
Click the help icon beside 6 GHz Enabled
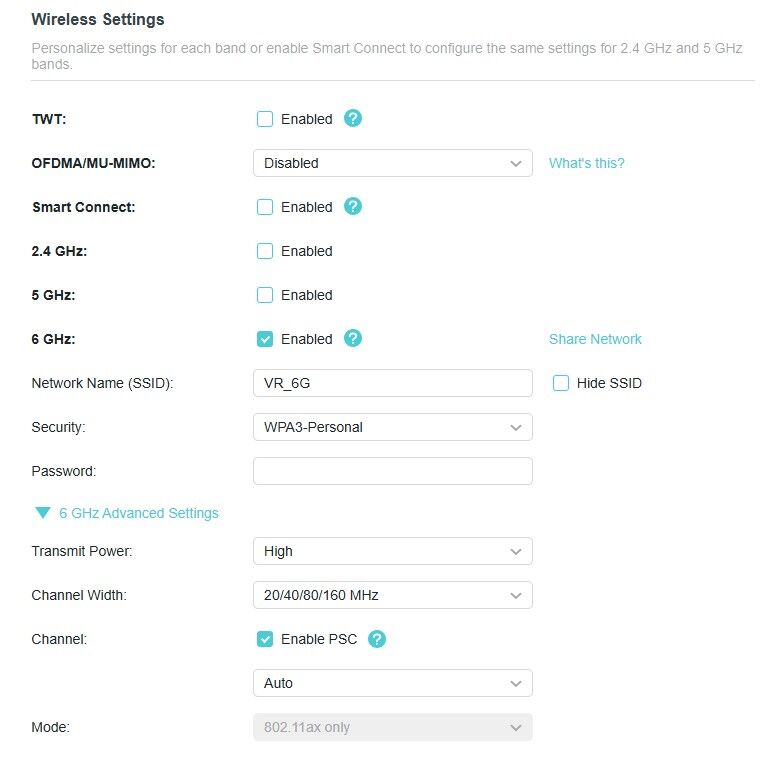352,338
